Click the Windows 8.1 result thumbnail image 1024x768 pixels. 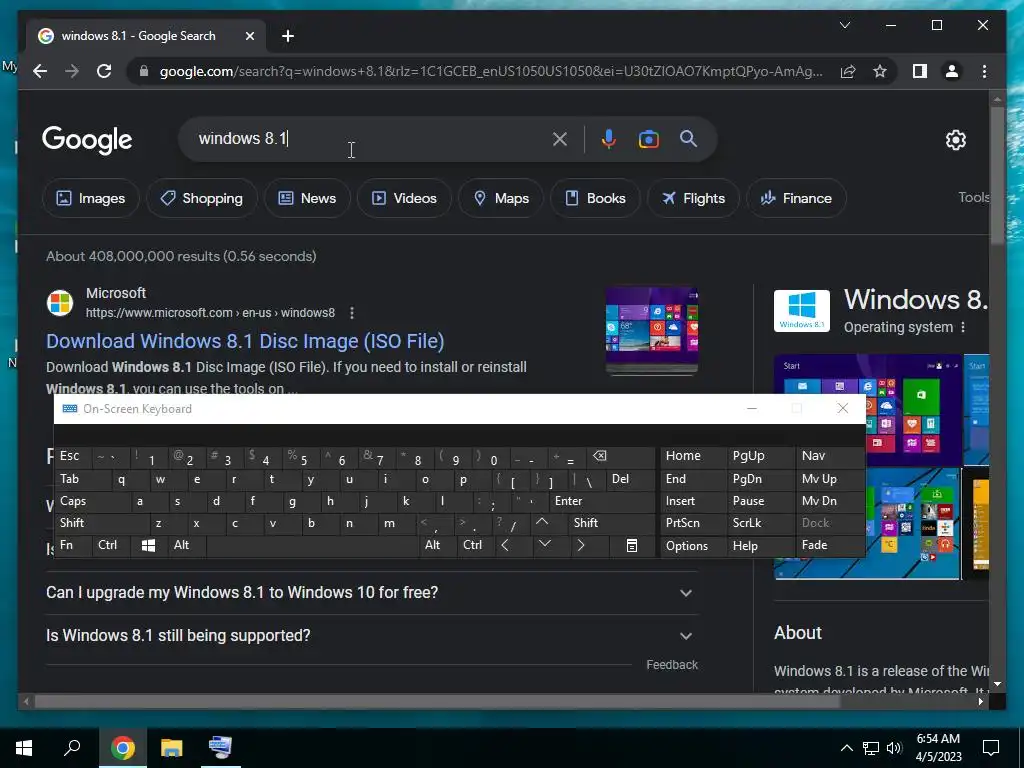[x=652, y=330]
